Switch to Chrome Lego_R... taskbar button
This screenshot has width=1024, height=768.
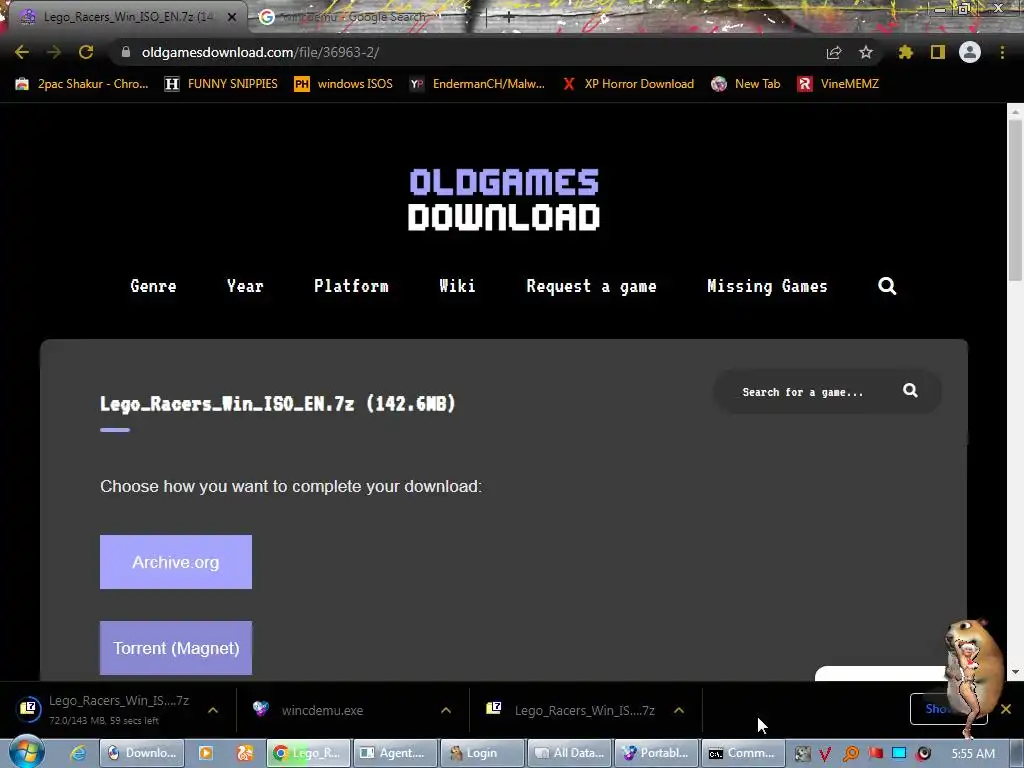click(x=308, y=753)
